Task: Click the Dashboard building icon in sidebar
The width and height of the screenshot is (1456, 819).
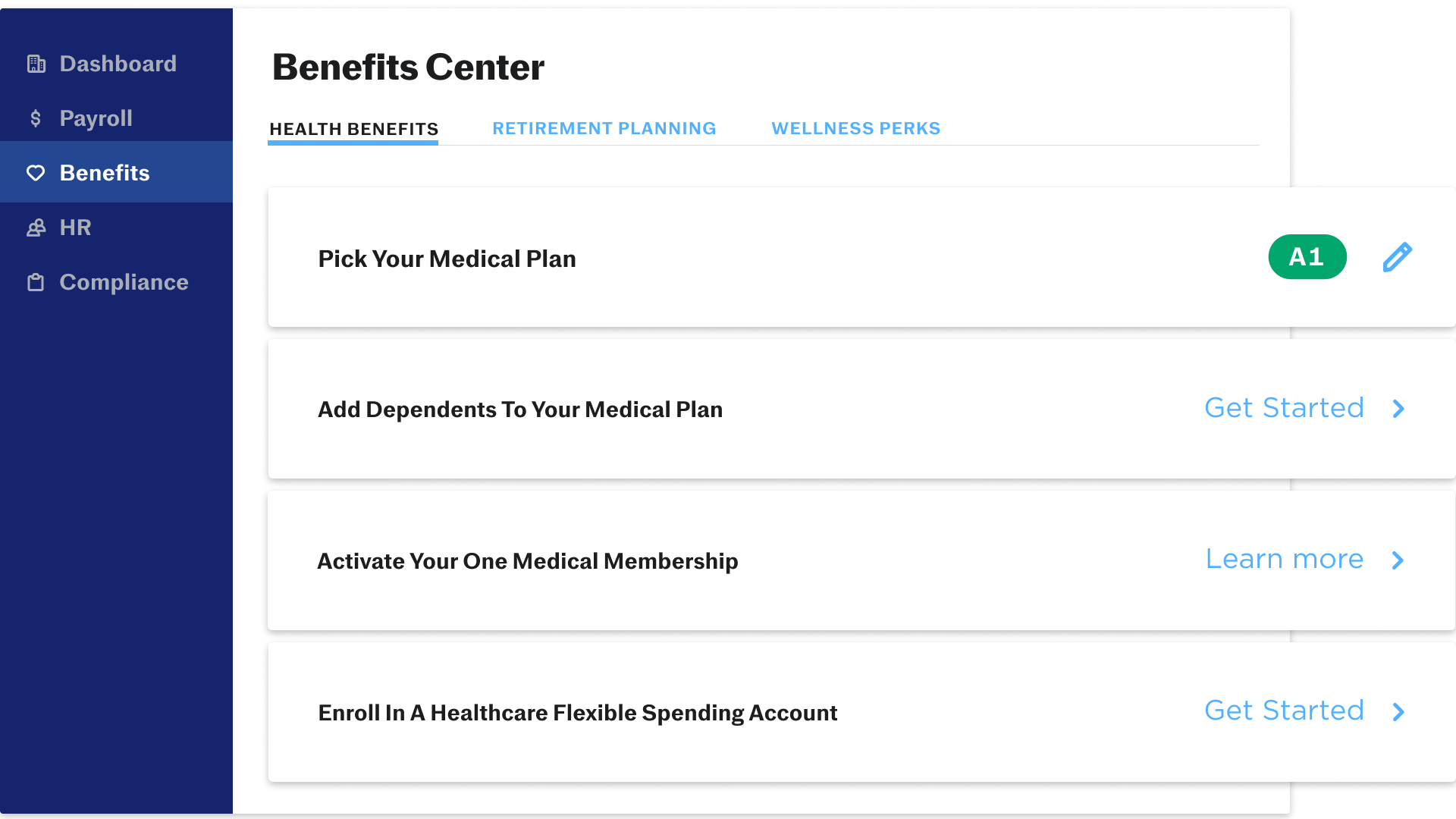Action: (36, 64)
